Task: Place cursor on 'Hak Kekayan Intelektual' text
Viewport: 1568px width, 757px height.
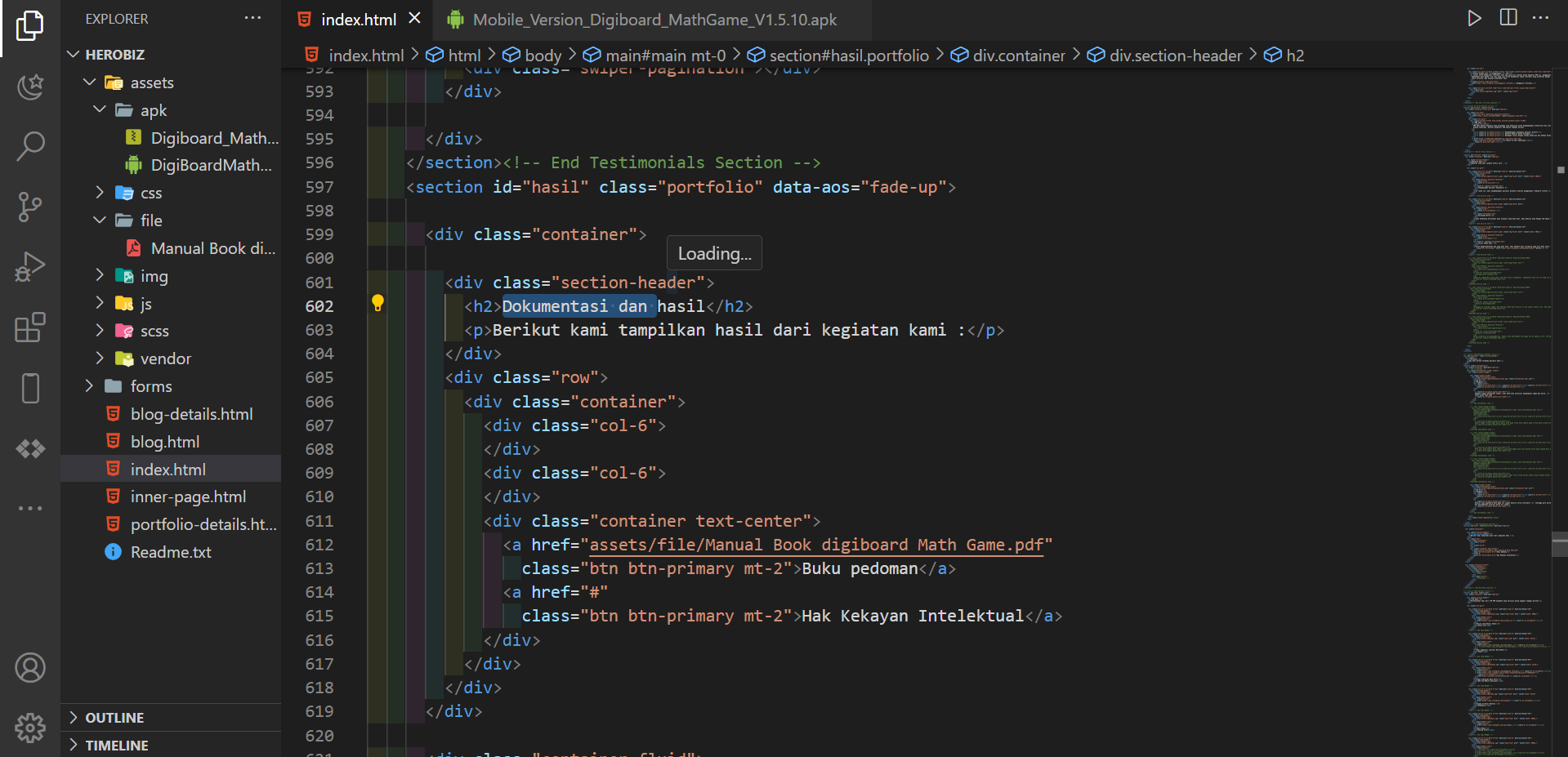Action: tap(912, 616)
